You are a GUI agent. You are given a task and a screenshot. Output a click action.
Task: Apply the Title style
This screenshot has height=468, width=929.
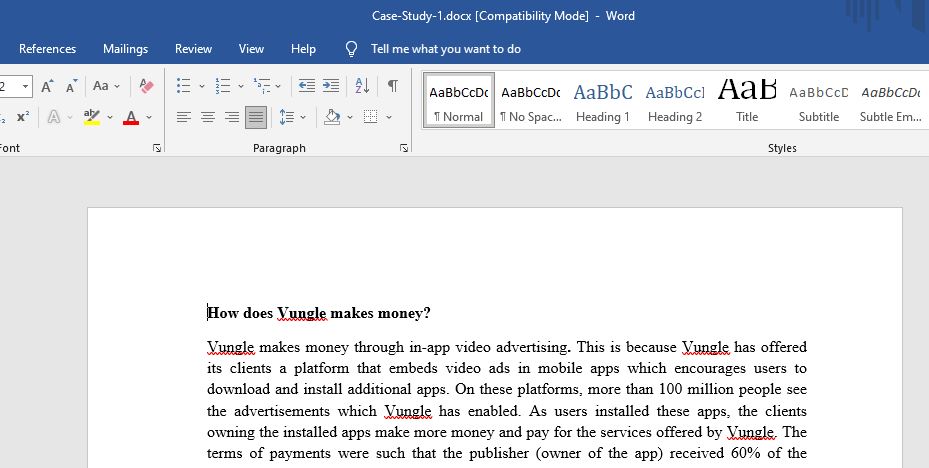click(x=747, y=100)
